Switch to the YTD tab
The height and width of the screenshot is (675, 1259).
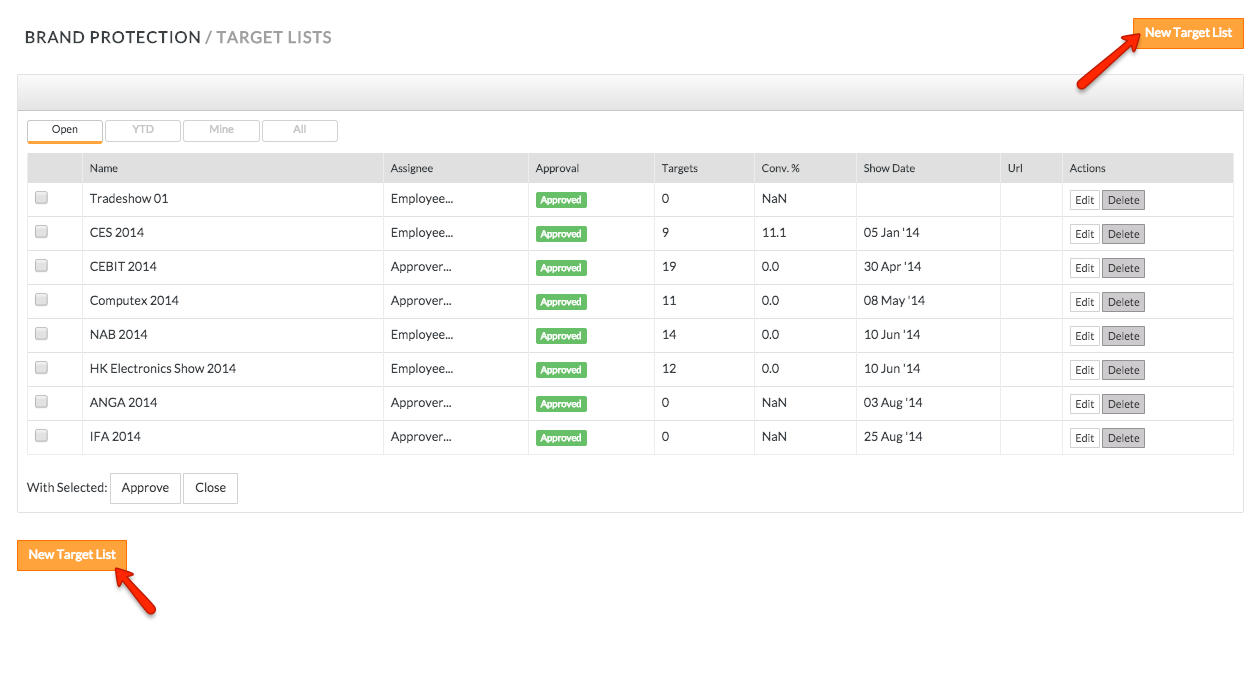(143, 130)
